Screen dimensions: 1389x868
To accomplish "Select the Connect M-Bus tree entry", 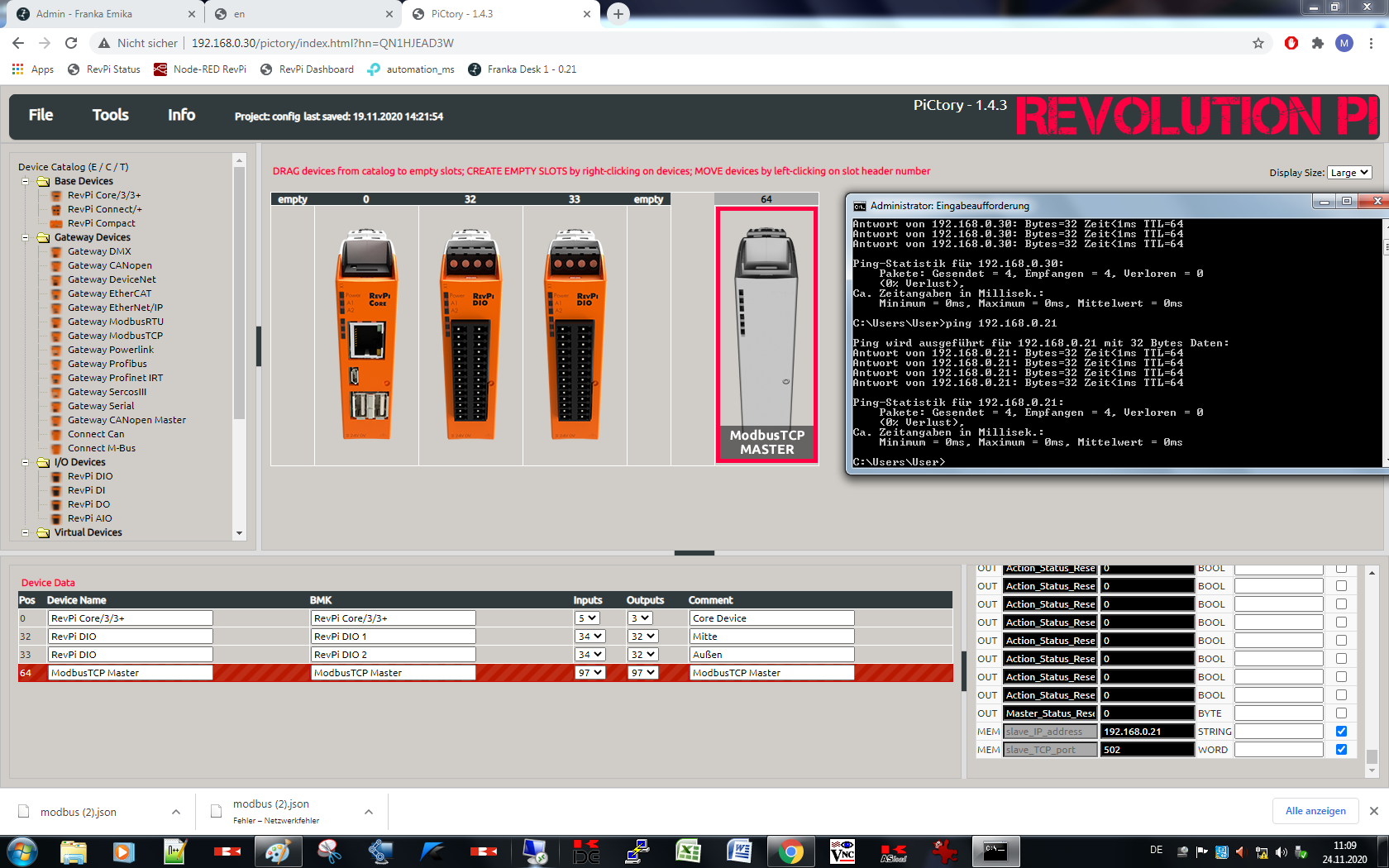I will pos(102,448).
